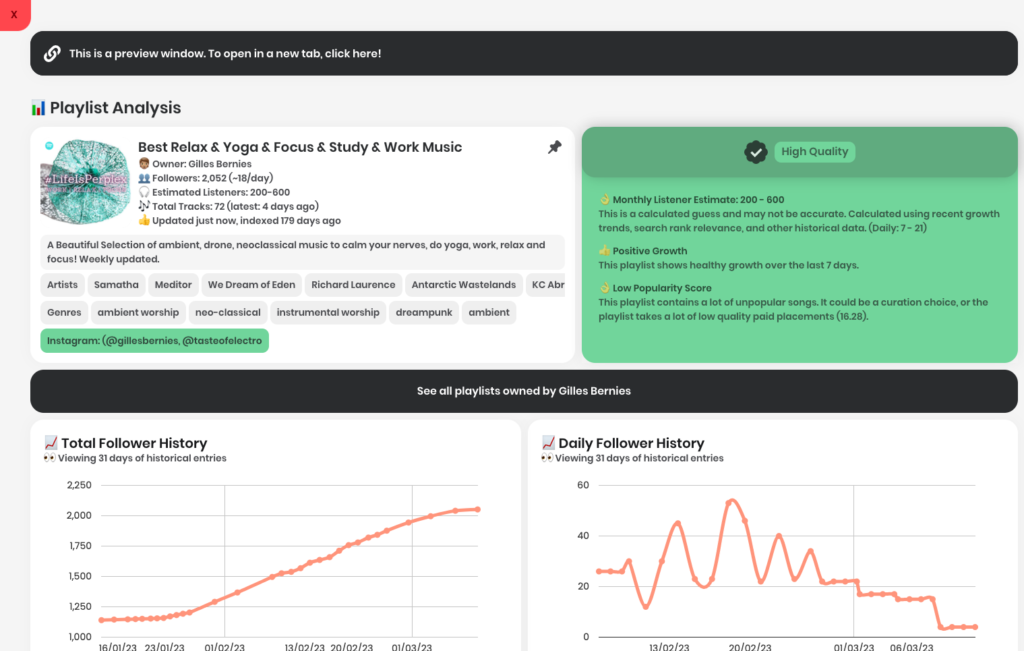Click the bar chart icon beside Playlist Analysis
Image resolution: width=1024 pixels, height=651 pixels.
point(39,108)
